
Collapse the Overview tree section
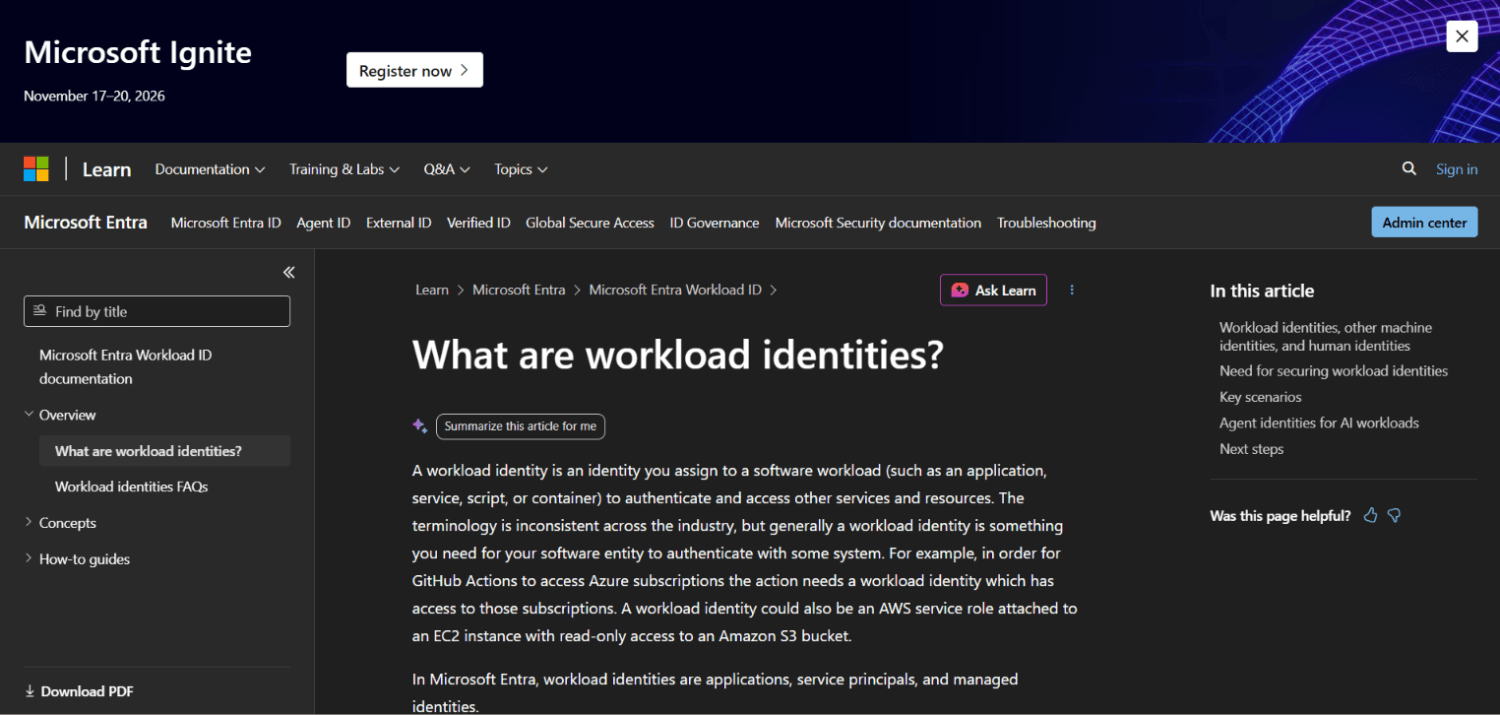[29, 414]
